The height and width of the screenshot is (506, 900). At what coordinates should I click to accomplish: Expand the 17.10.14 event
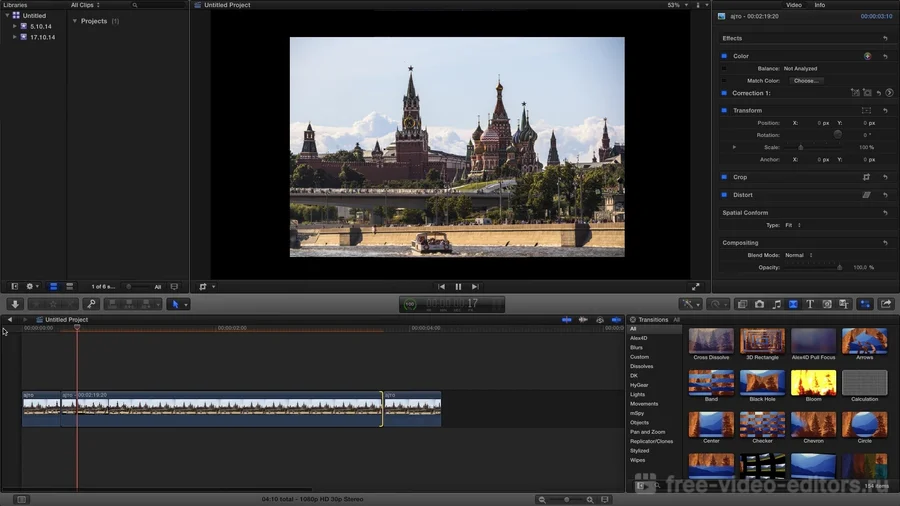(x=15, y=37)
